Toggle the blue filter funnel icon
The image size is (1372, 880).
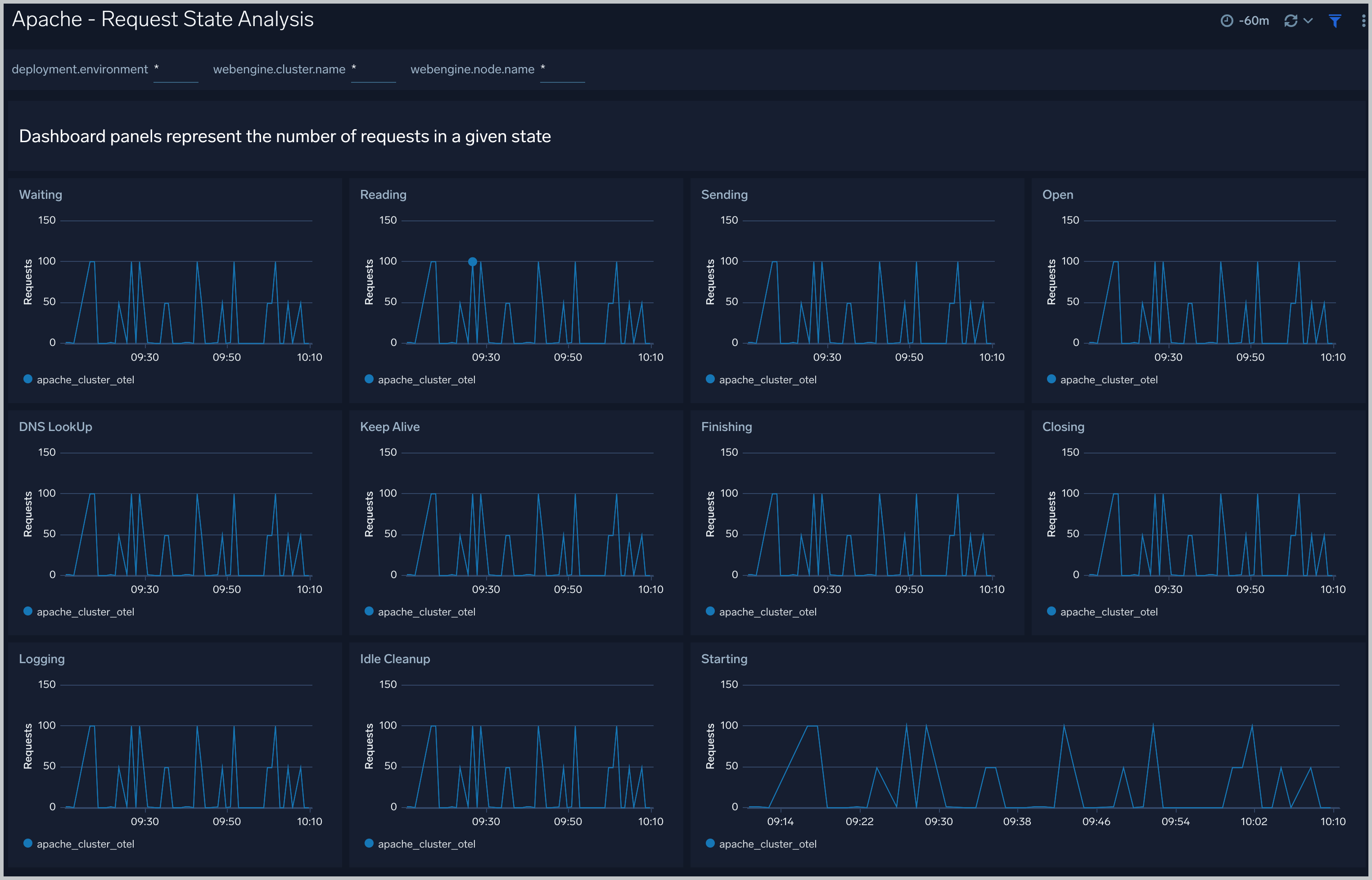point(1335,21)
